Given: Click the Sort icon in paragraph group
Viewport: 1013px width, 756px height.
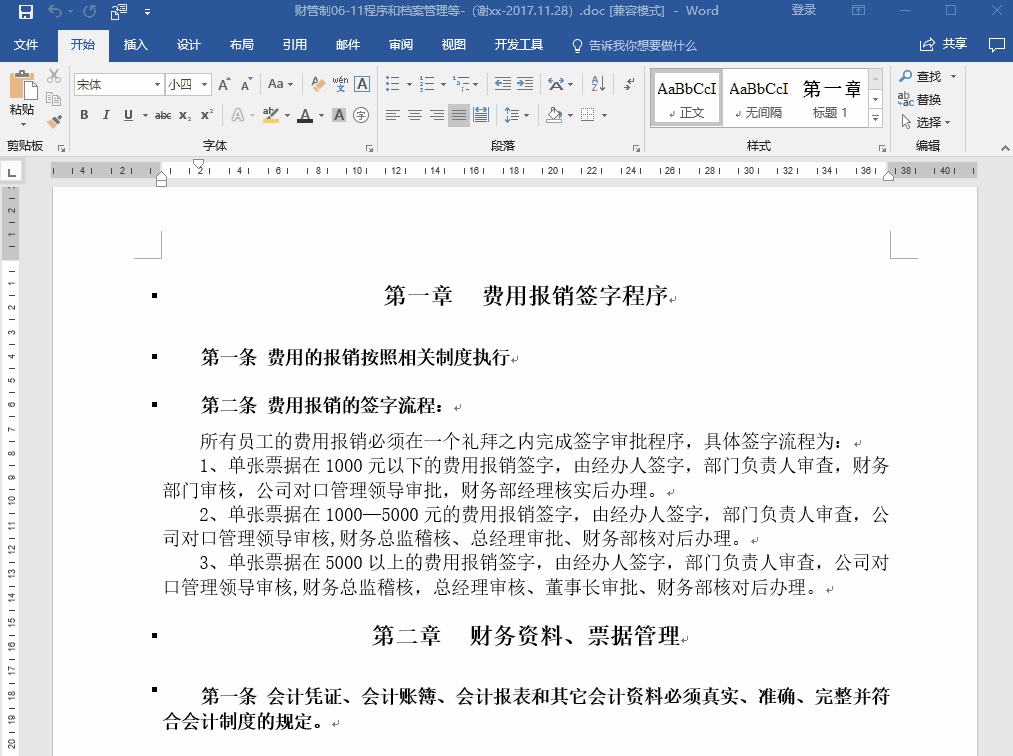Looking at the screenshot, I should pos(598,83).
